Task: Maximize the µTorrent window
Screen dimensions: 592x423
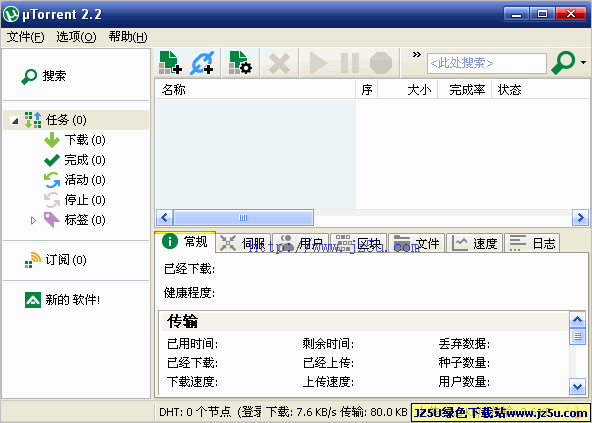Action: [x=542, y=14]
